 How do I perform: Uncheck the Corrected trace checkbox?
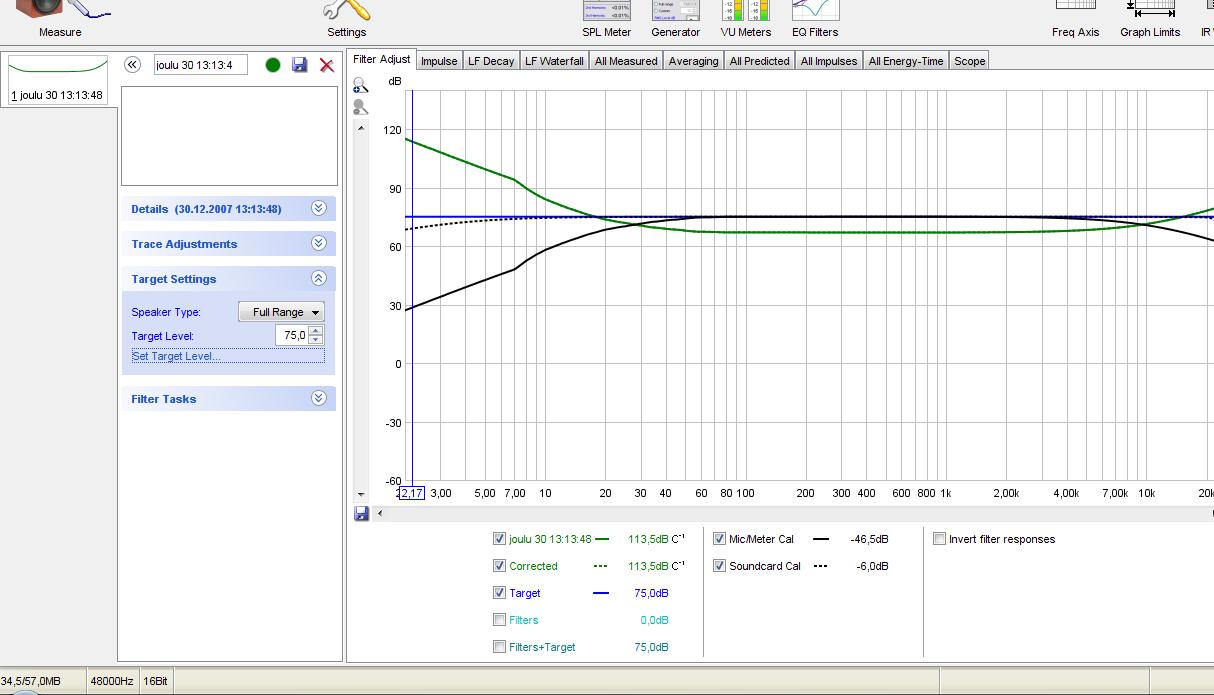tap(500, 566)
